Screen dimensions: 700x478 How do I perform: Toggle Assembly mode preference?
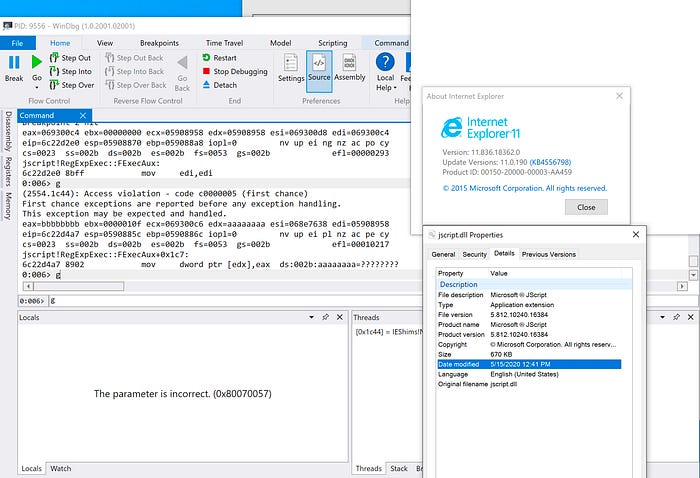tap(350, 68)
